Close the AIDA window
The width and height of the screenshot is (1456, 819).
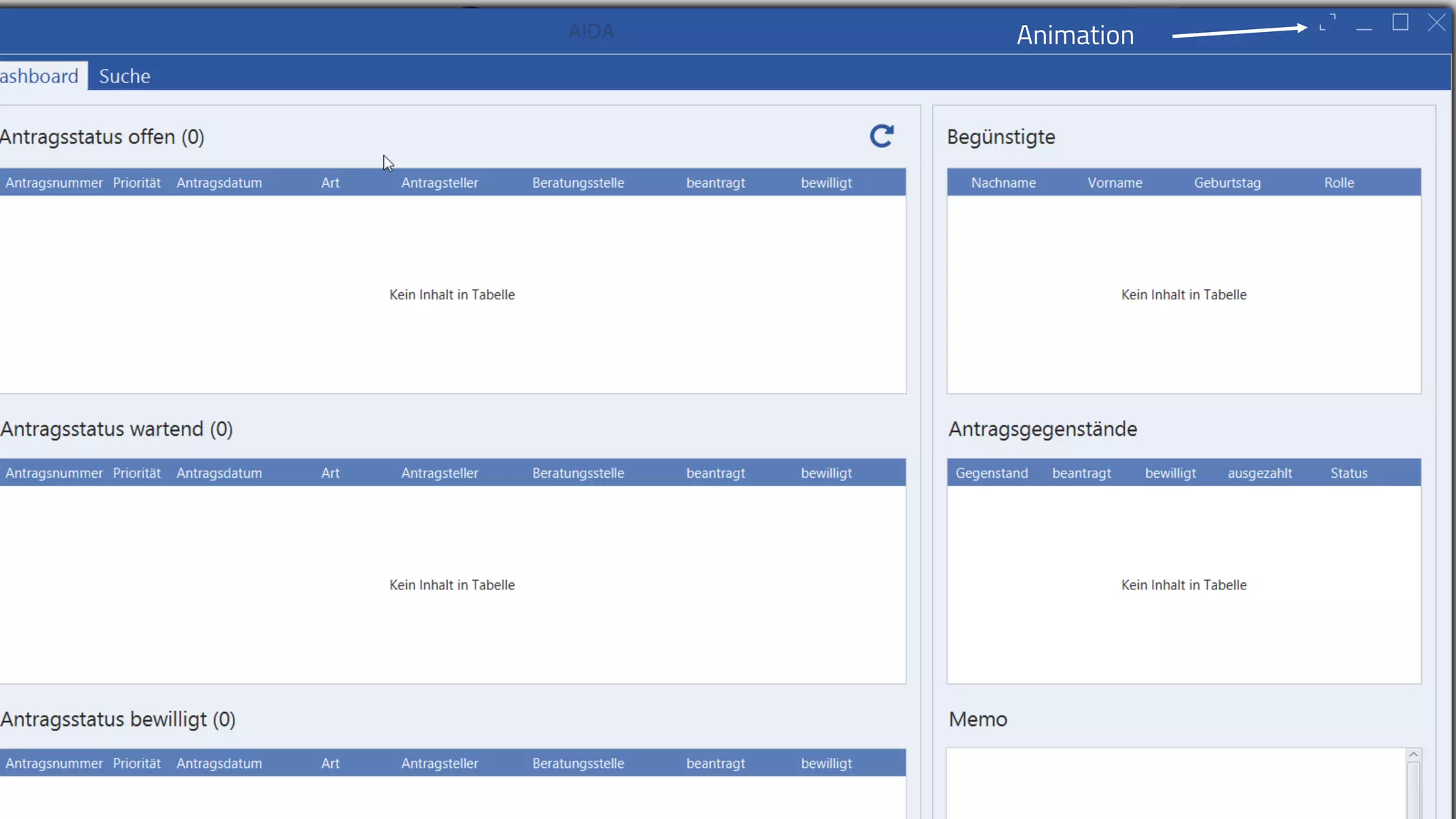tap(1436, 23)
